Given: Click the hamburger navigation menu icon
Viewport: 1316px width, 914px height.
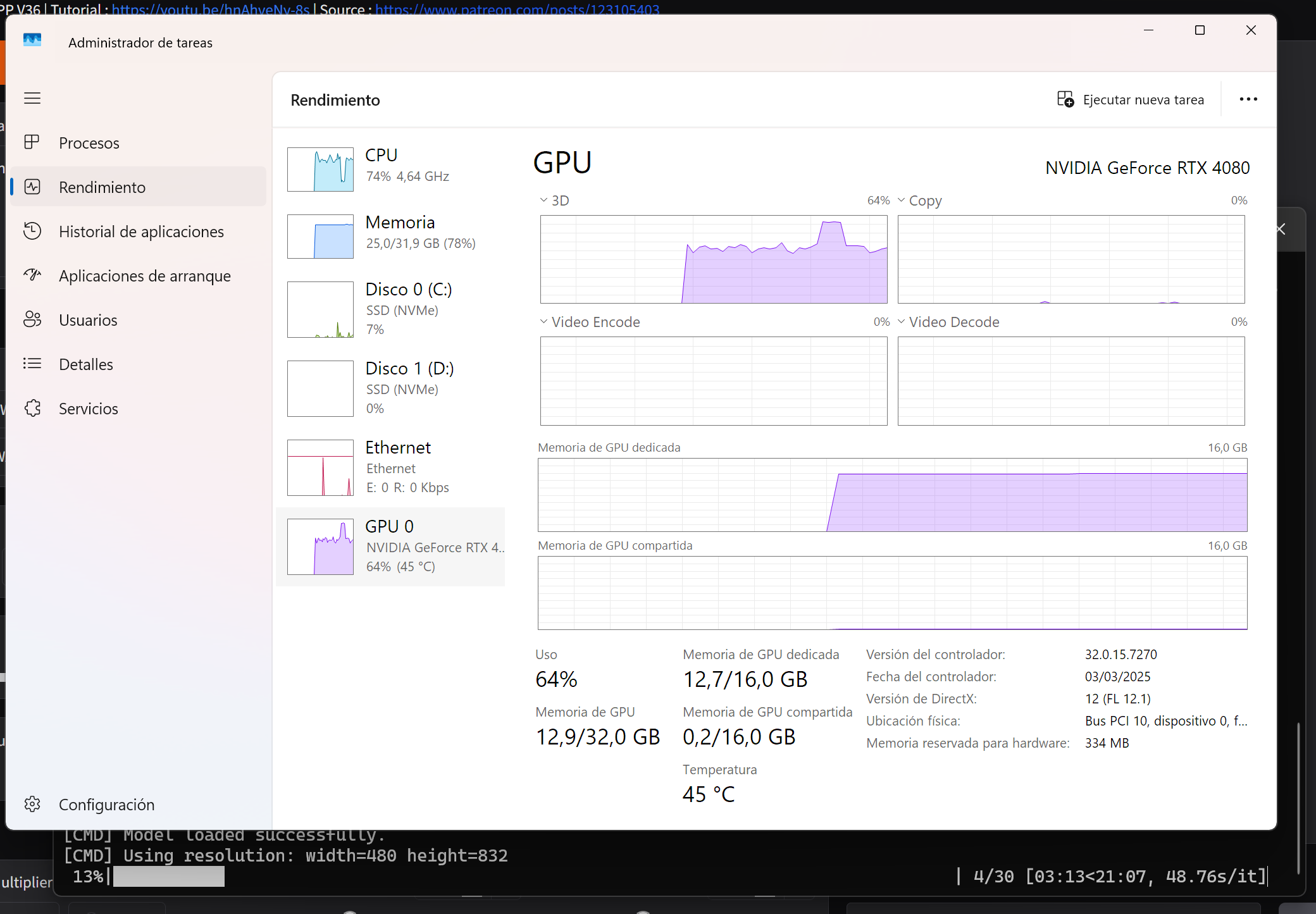Looking at the screenshot, I should tap(32, 98).
